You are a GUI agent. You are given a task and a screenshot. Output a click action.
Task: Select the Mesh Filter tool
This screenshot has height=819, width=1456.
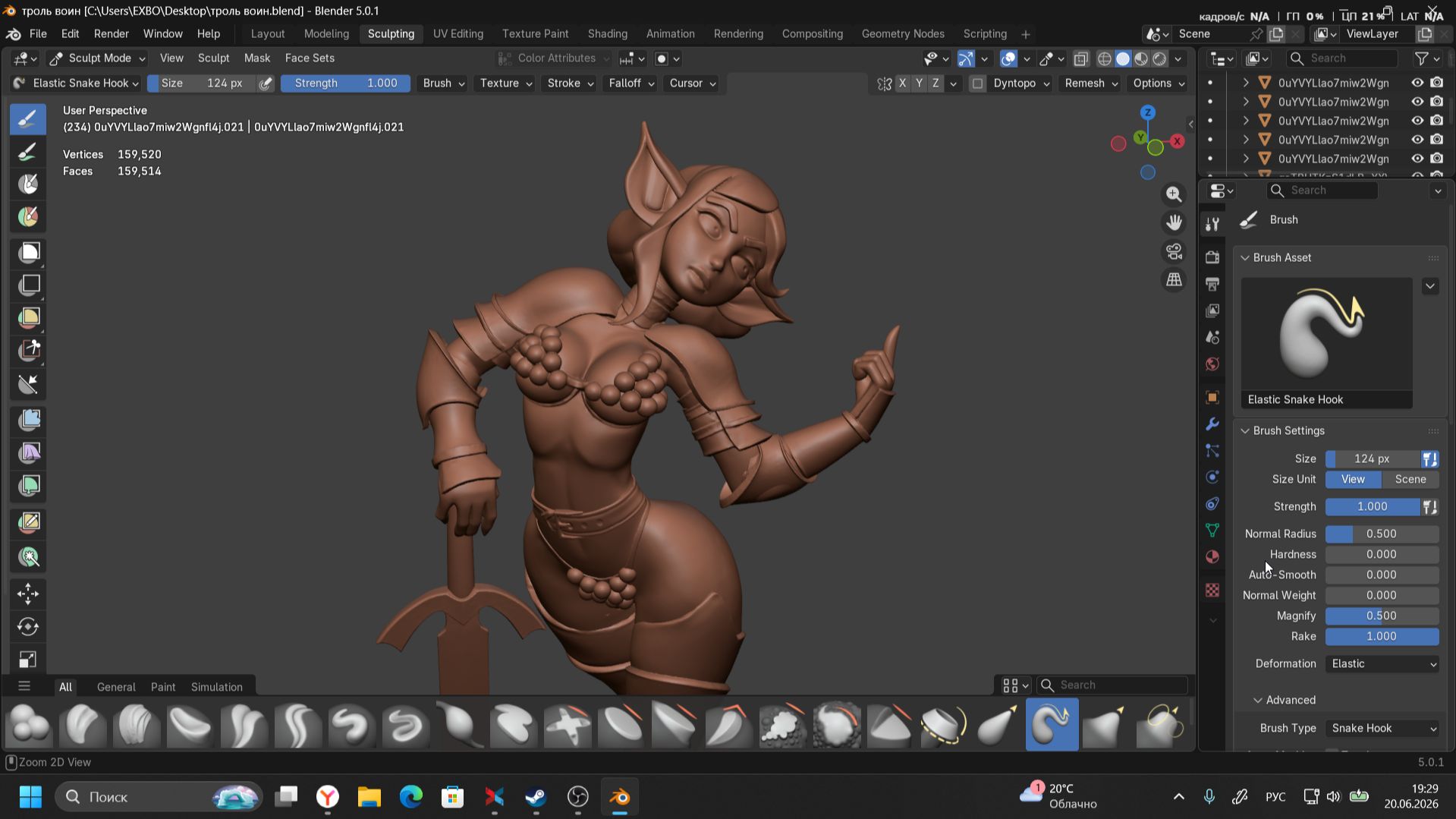(x=28, y=420)
